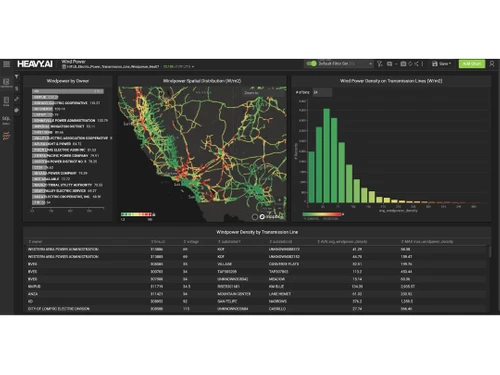
Task: Select the top longest bar in owner chart
Action: click(68, 91)
